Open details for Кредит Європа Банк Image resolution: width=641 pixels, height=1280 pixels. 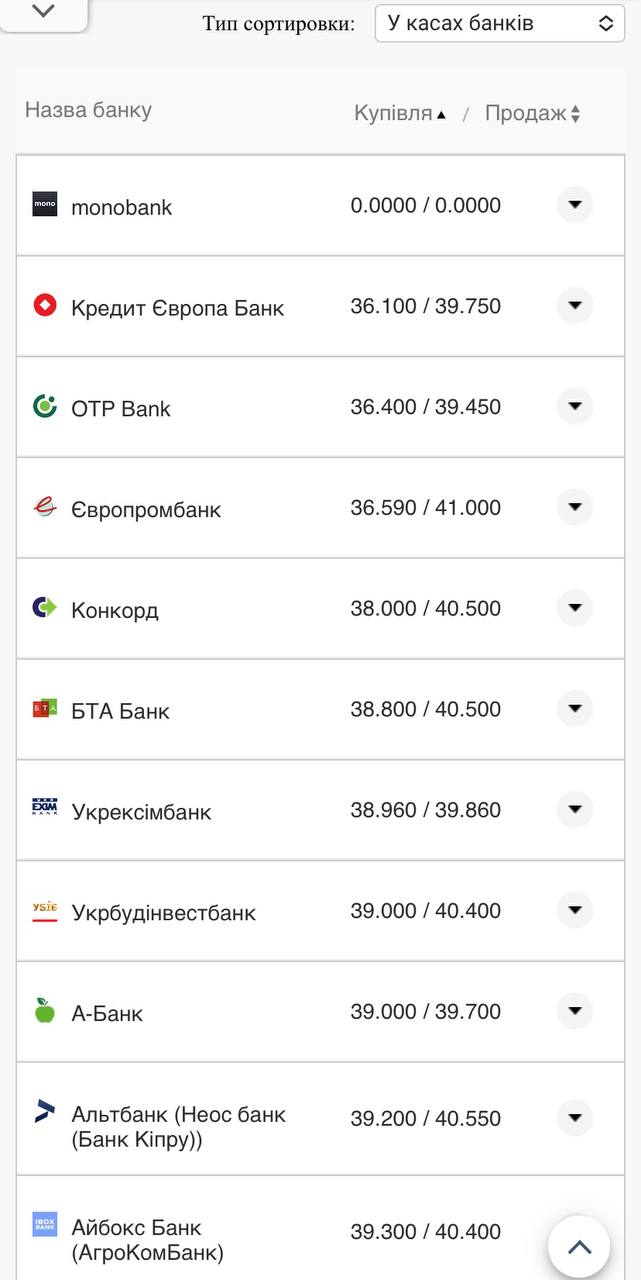point(575,306)
